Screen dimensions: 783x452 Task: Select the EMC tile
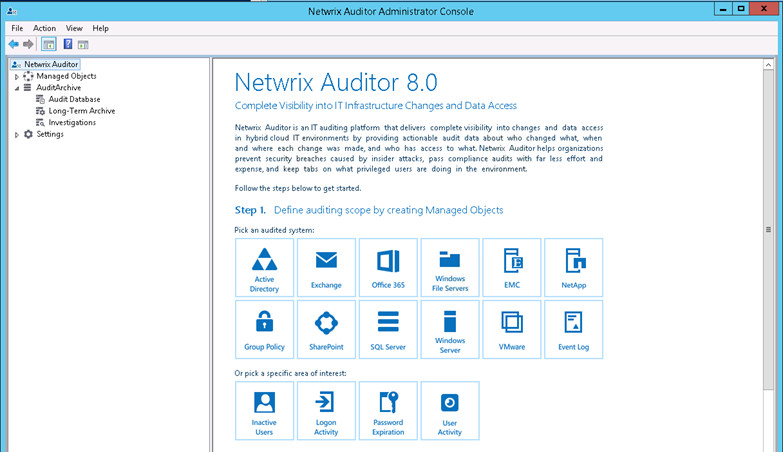pyautogui.click(x=512, y=268)
